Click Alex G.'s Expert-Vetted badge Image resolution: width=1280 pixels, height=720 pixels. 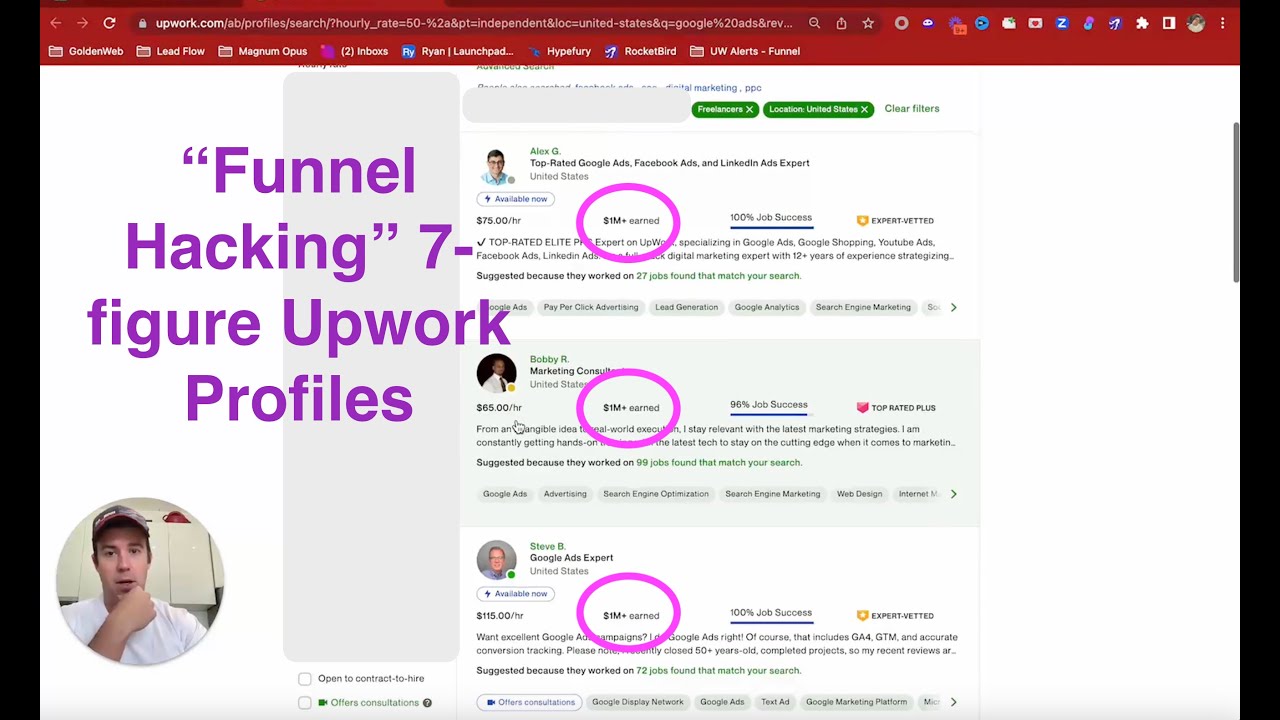tap(895, 220)
